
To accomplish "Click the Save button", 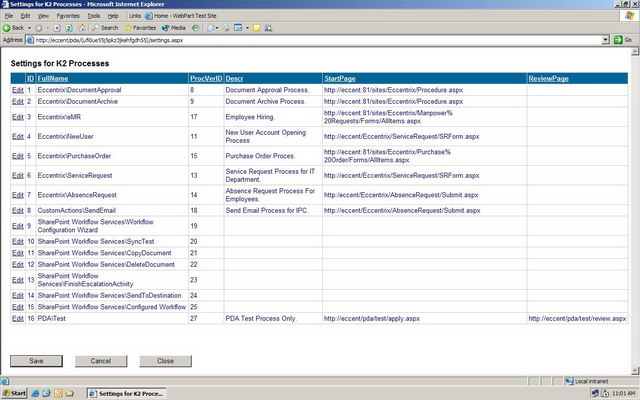I will coord(36,361).
